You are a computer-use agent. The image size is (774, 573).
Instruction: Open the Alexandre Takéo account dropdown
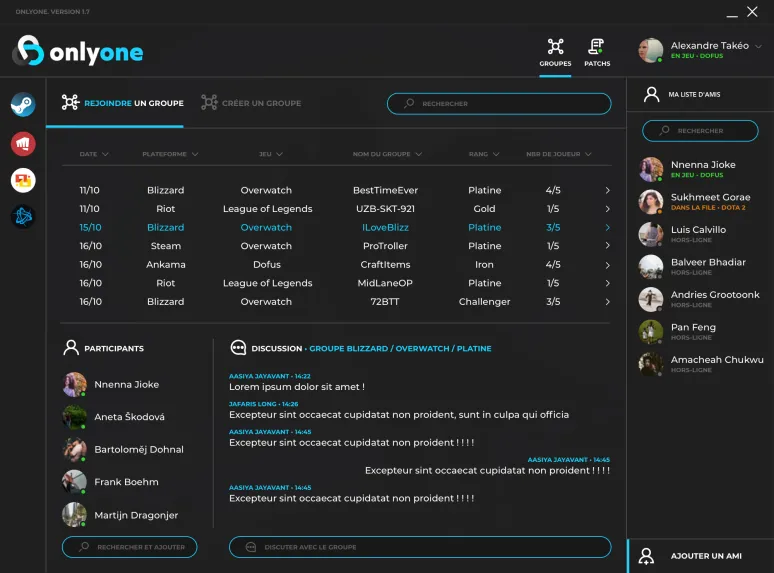pos(758,47)
